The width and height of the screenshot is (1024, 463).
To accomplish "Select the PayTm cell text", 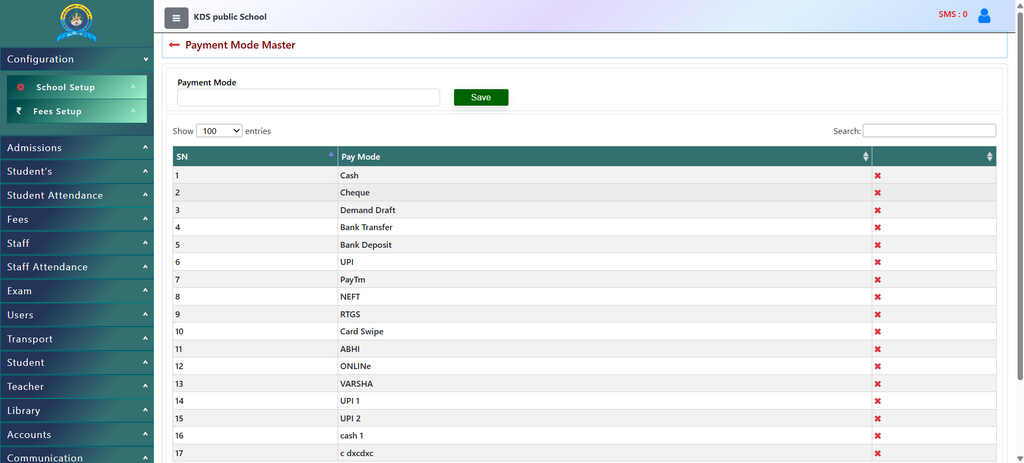I will click(353, 279).
